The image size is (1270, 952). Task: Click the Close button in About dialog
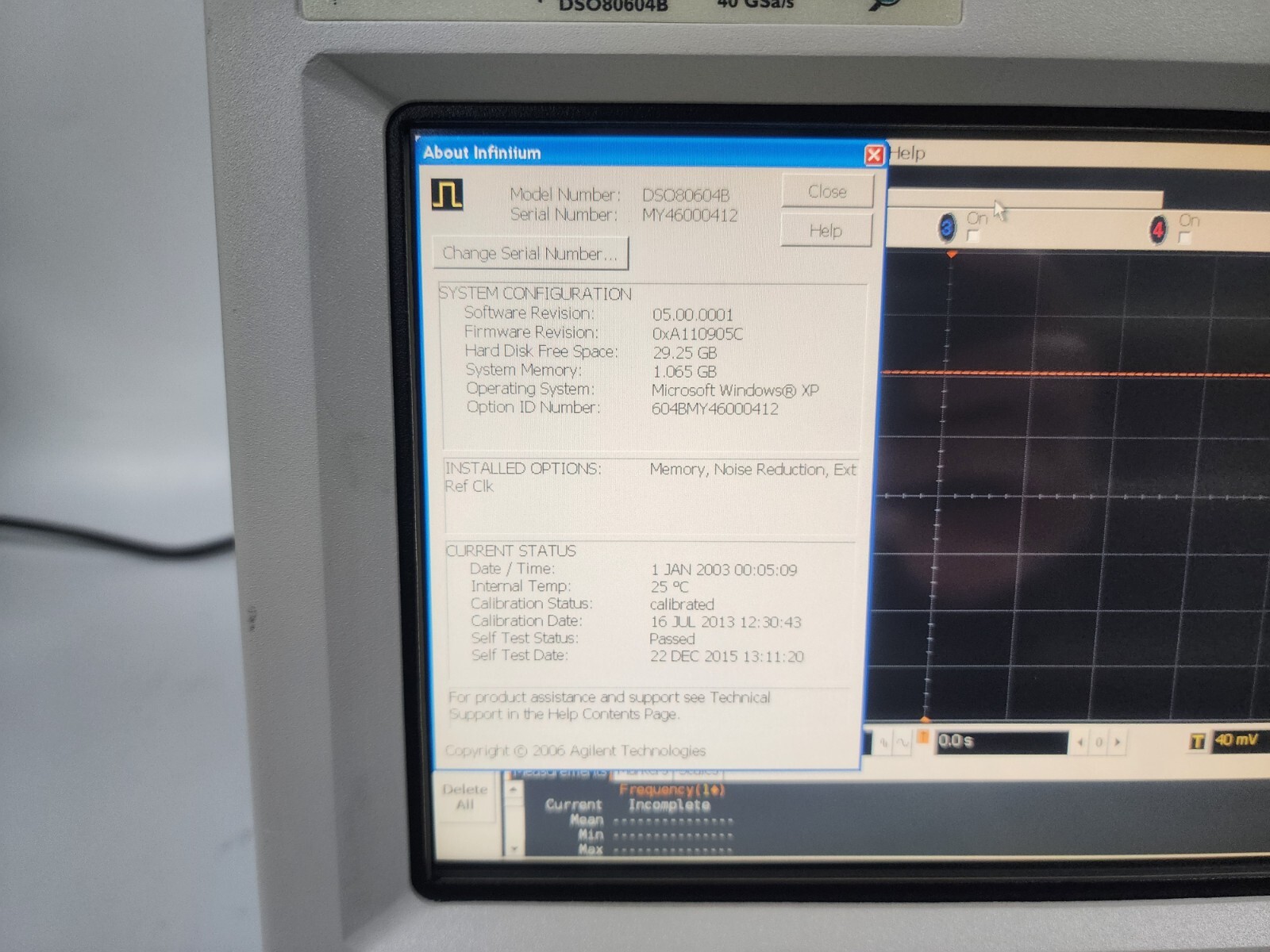pyautogui.click(x=827, y=191)
